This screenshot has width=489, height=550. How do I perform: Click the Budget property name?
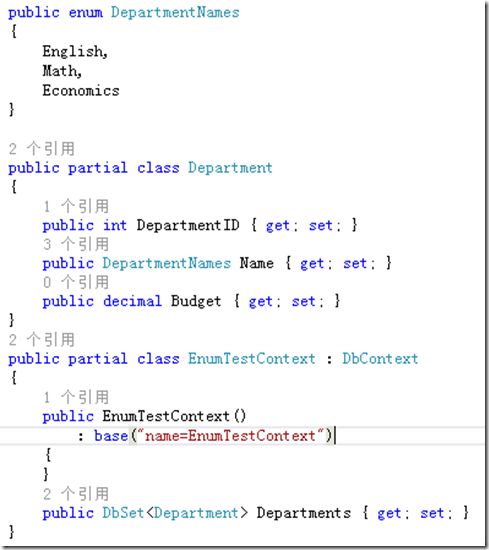click(196, 301)
